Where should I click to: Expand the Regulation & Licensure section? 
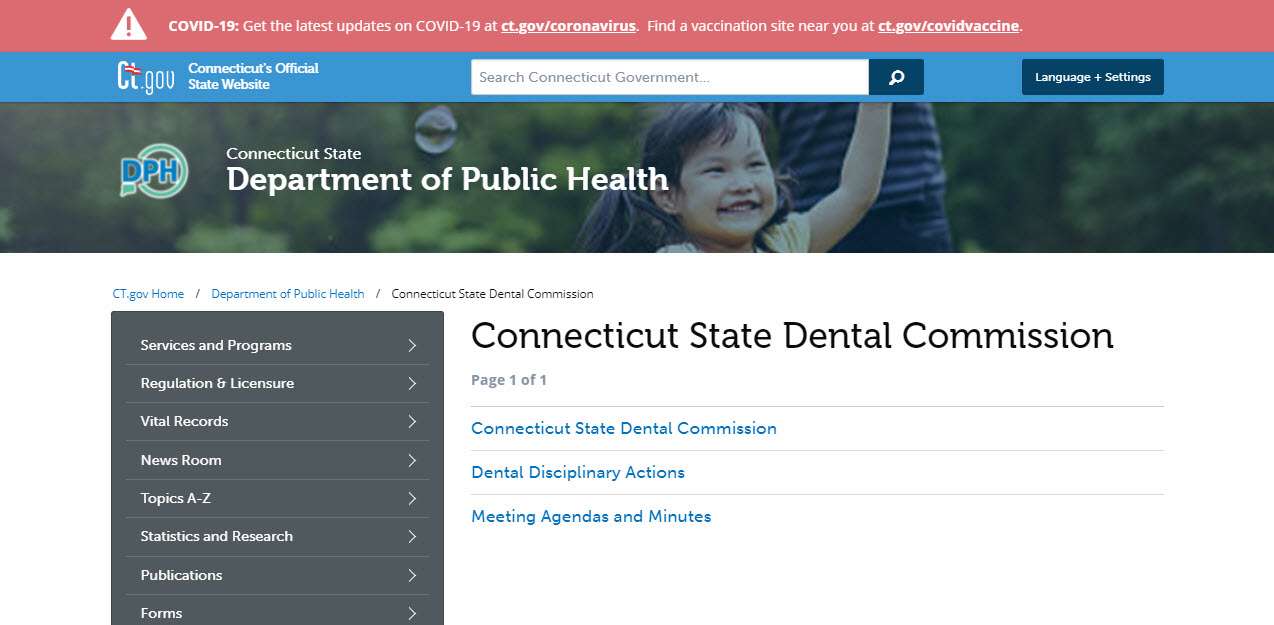tap(217, 383)
